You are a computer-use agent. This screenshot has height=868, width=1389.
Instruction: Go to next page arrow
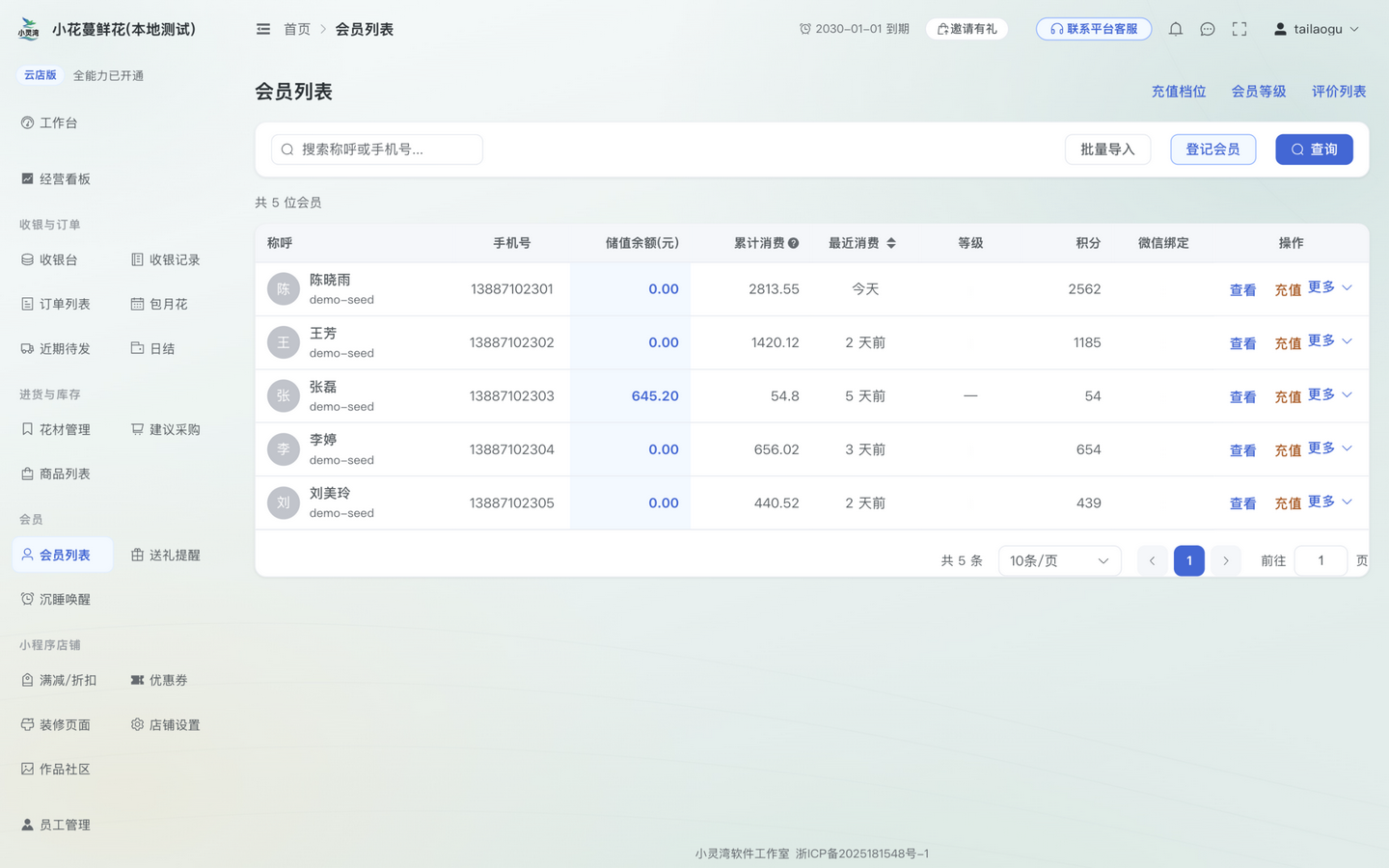(1226, 560)
